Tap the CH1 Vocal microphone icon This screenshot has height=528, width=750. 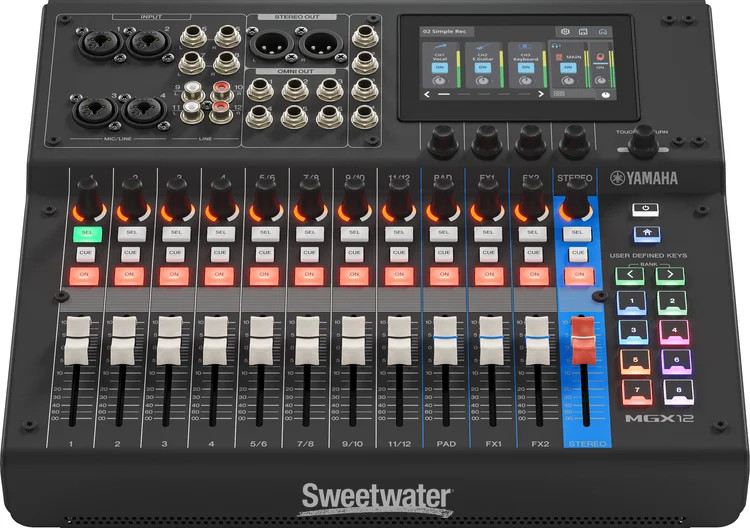(x=441, y=46)
